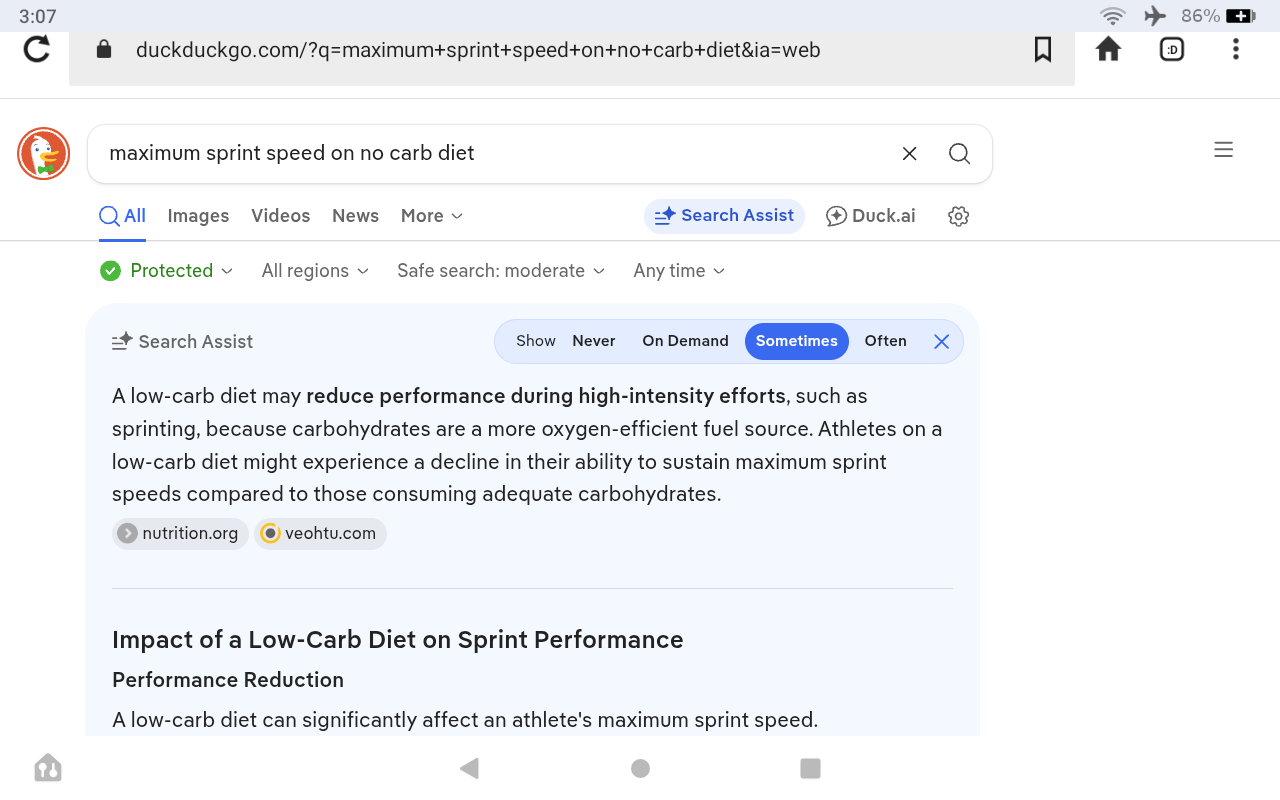Tap the lock icon in the address bar
Image resolution: width=1280 pixels, height=800 pixels.
click(x=104, y=50)
